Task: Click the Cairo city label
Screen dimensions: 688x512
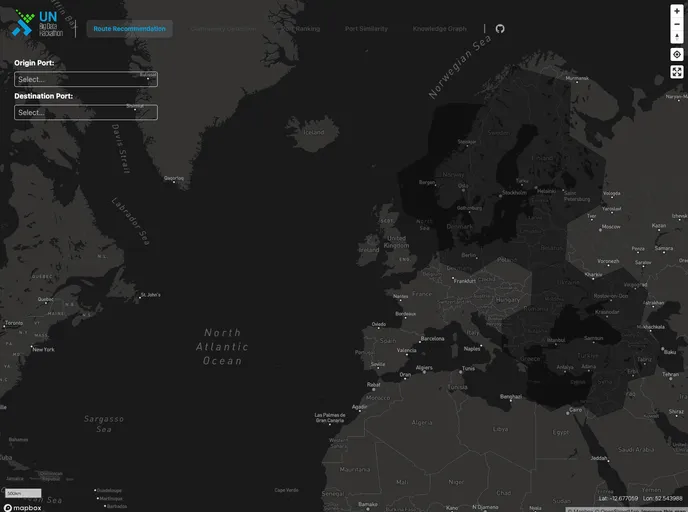Action: point(575,410)
